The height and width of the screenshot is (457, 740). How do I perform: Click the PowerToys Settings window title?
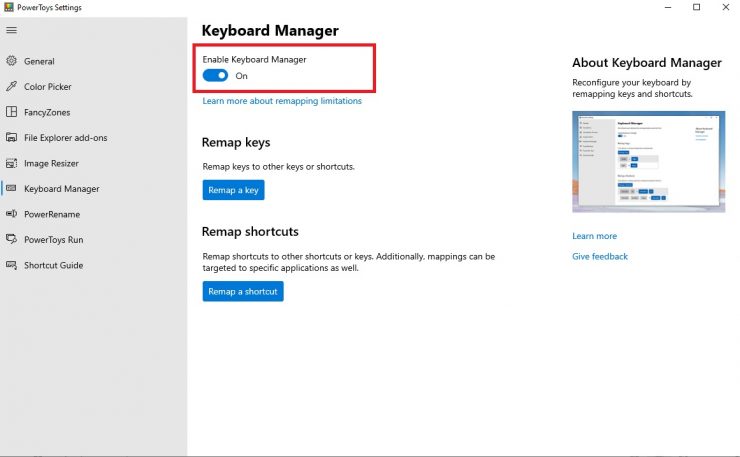(49, 8)
